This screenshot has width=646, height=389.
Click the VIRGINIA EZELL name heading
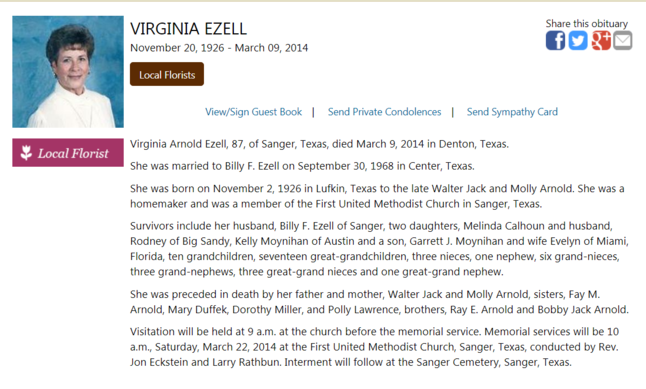pyautogui.click(x=188, y=29)
